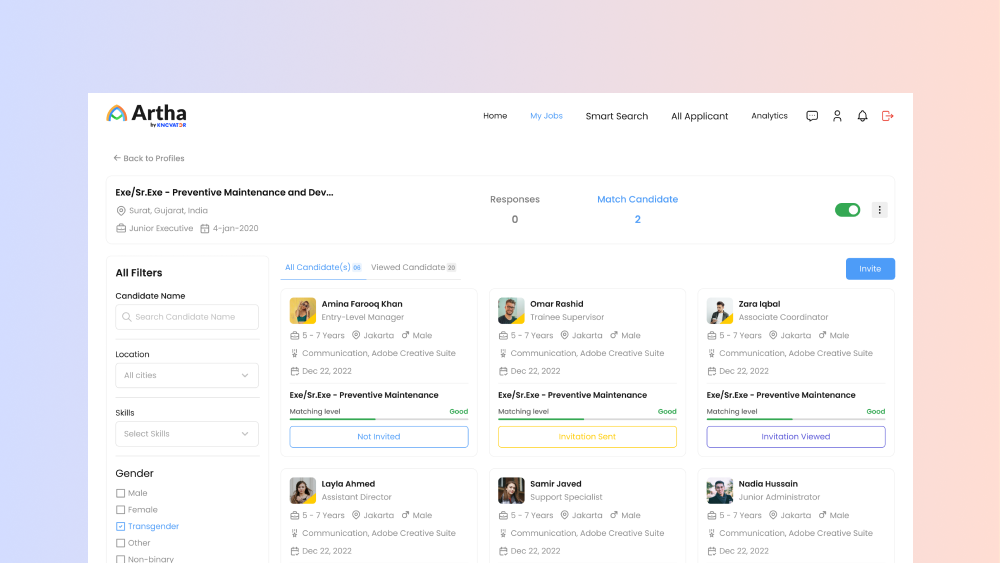
Task: Open Nadia Hussain's profile photo
Action: pyautogui.click(x=719, y=490)
